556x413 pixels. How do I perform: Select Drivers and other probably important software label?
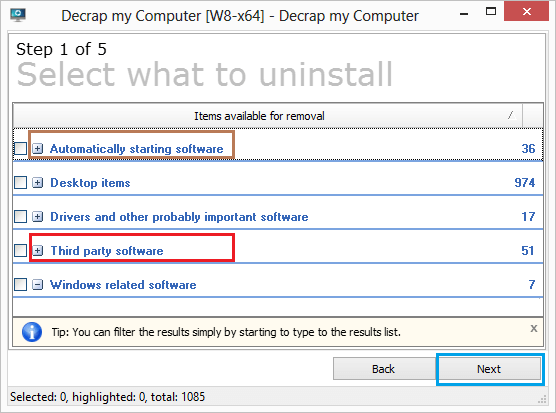[179, 217]
